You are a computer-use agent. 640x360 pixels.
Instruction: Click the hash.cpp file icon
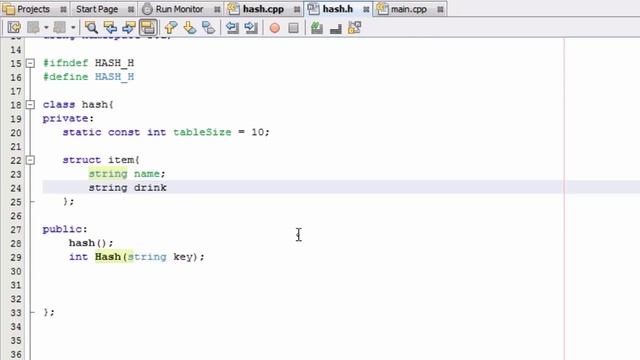[x=233, y=9]
